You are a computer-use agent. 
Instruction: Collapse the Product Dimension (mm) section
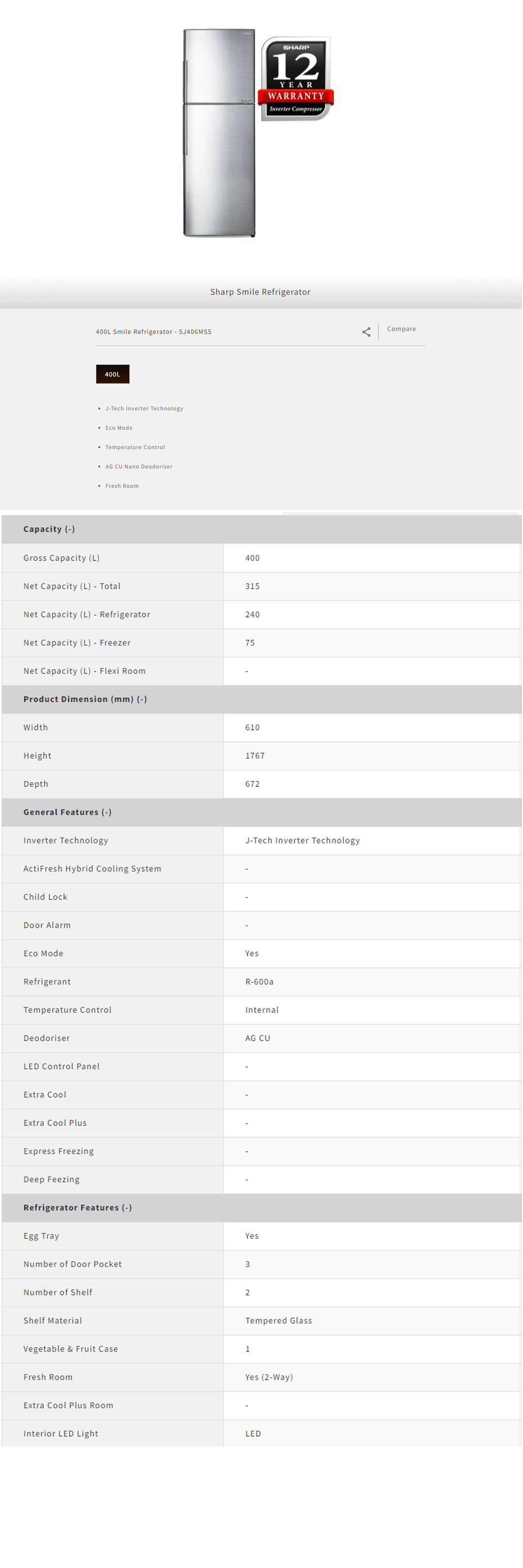(85, 699)
